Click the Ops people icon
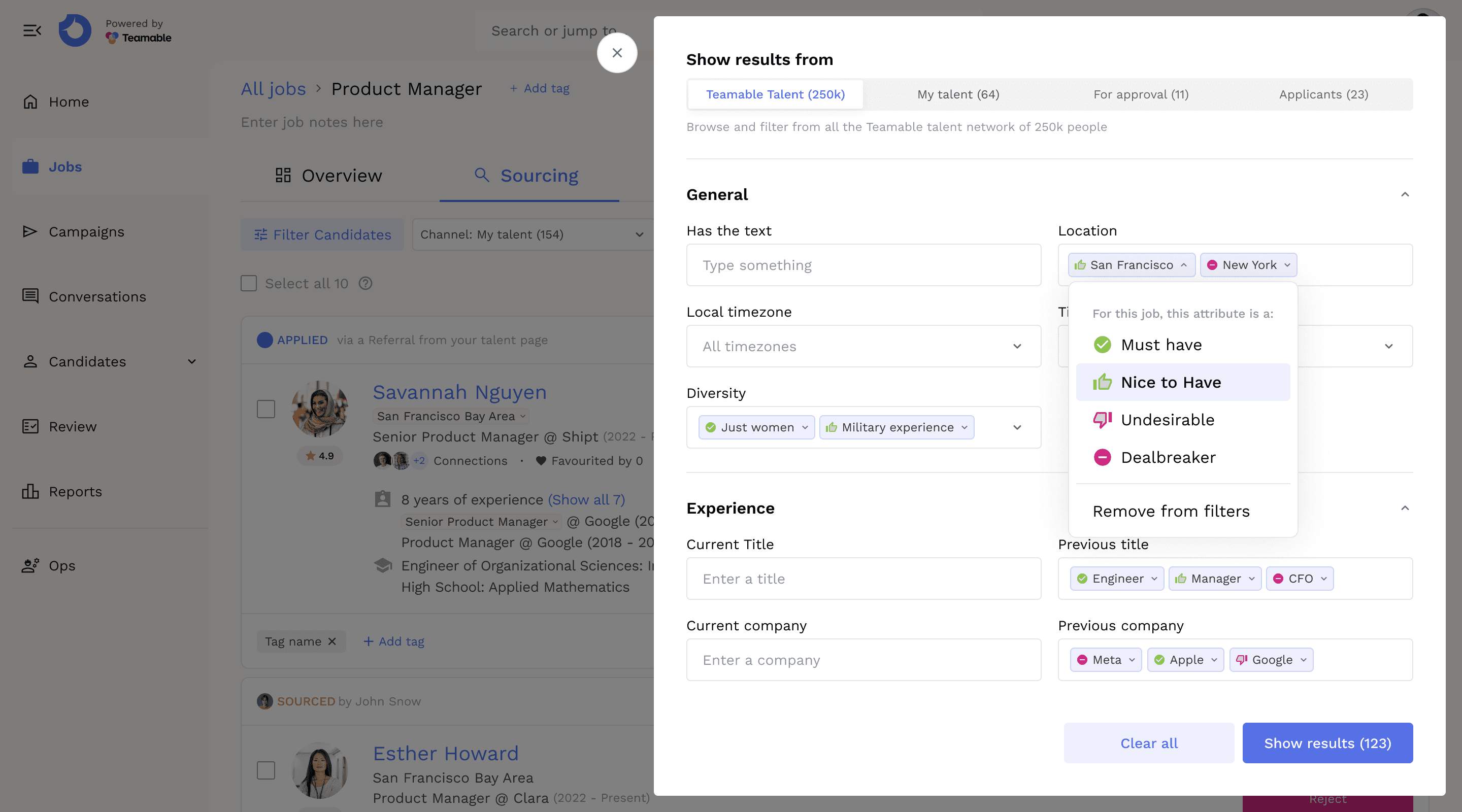The height and width of the screenshot is (812, 1462). (30, 565)
